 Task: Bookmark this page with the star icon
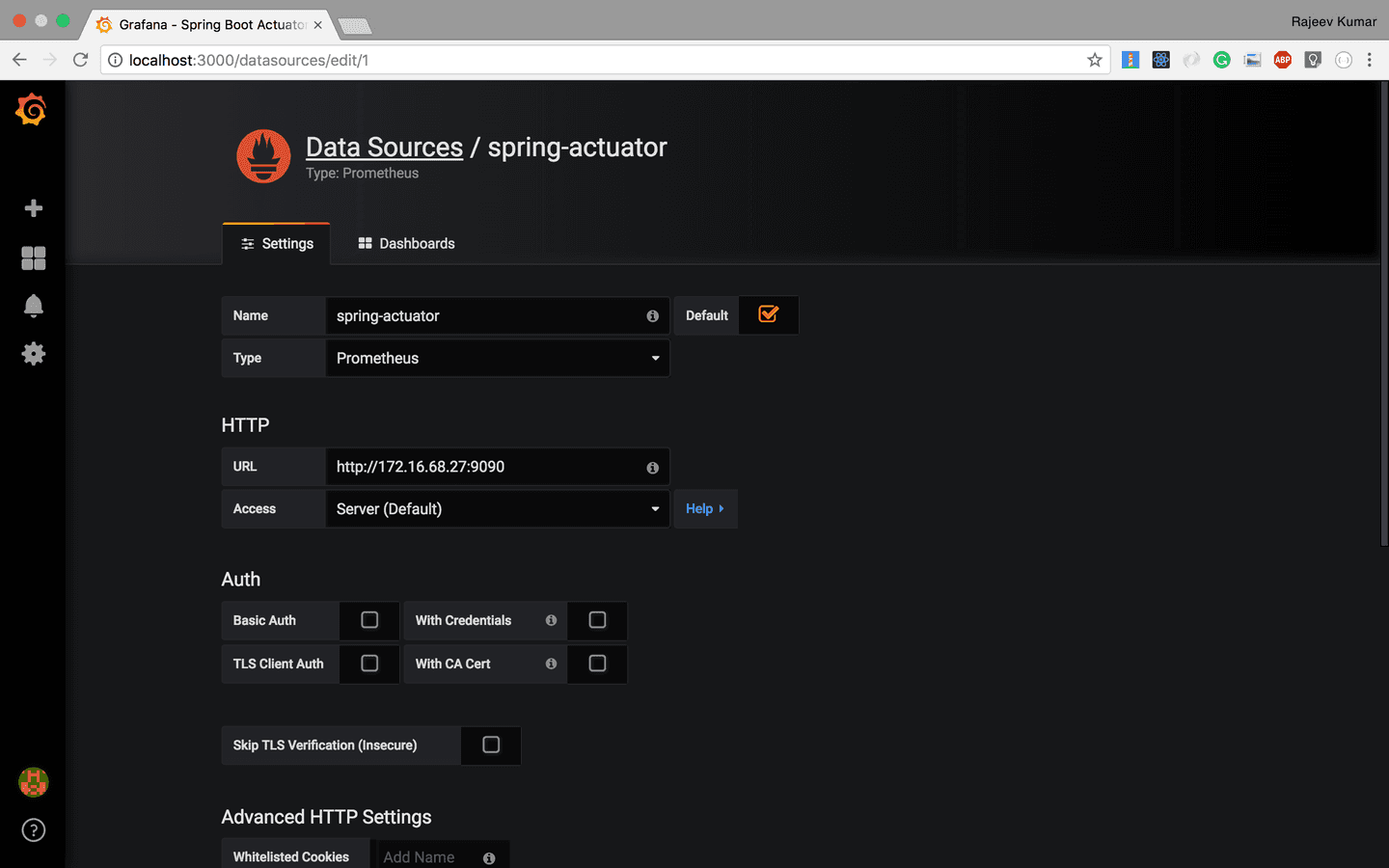tap(1095, 60)
